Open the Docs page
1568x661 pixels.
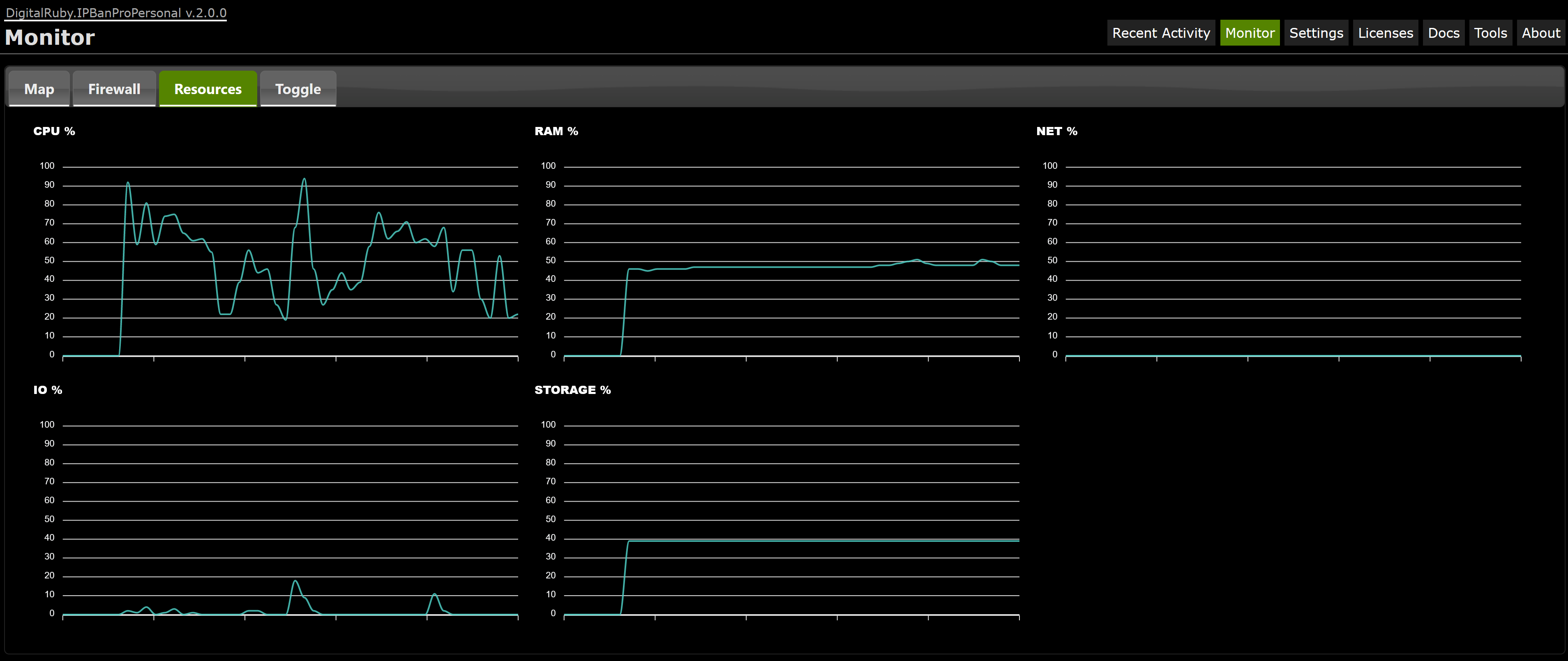(1443, 33)
